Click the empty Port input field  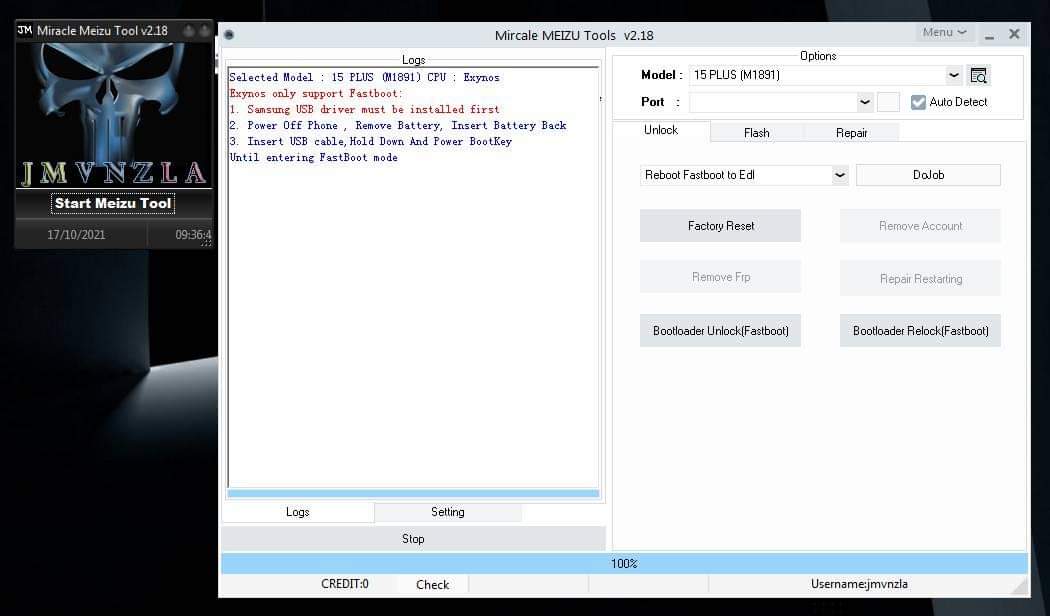pyautogui.click(x=773, y=102)
